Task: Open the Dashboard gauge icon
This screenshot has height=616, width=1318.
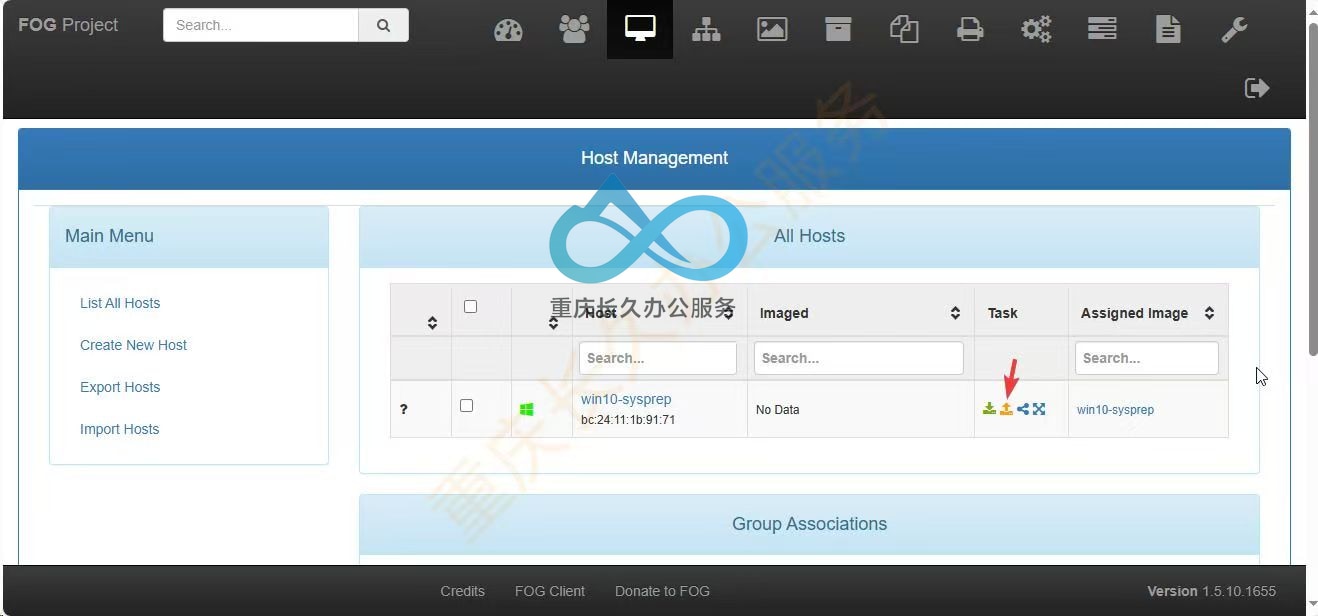Action: coord(508,30)
